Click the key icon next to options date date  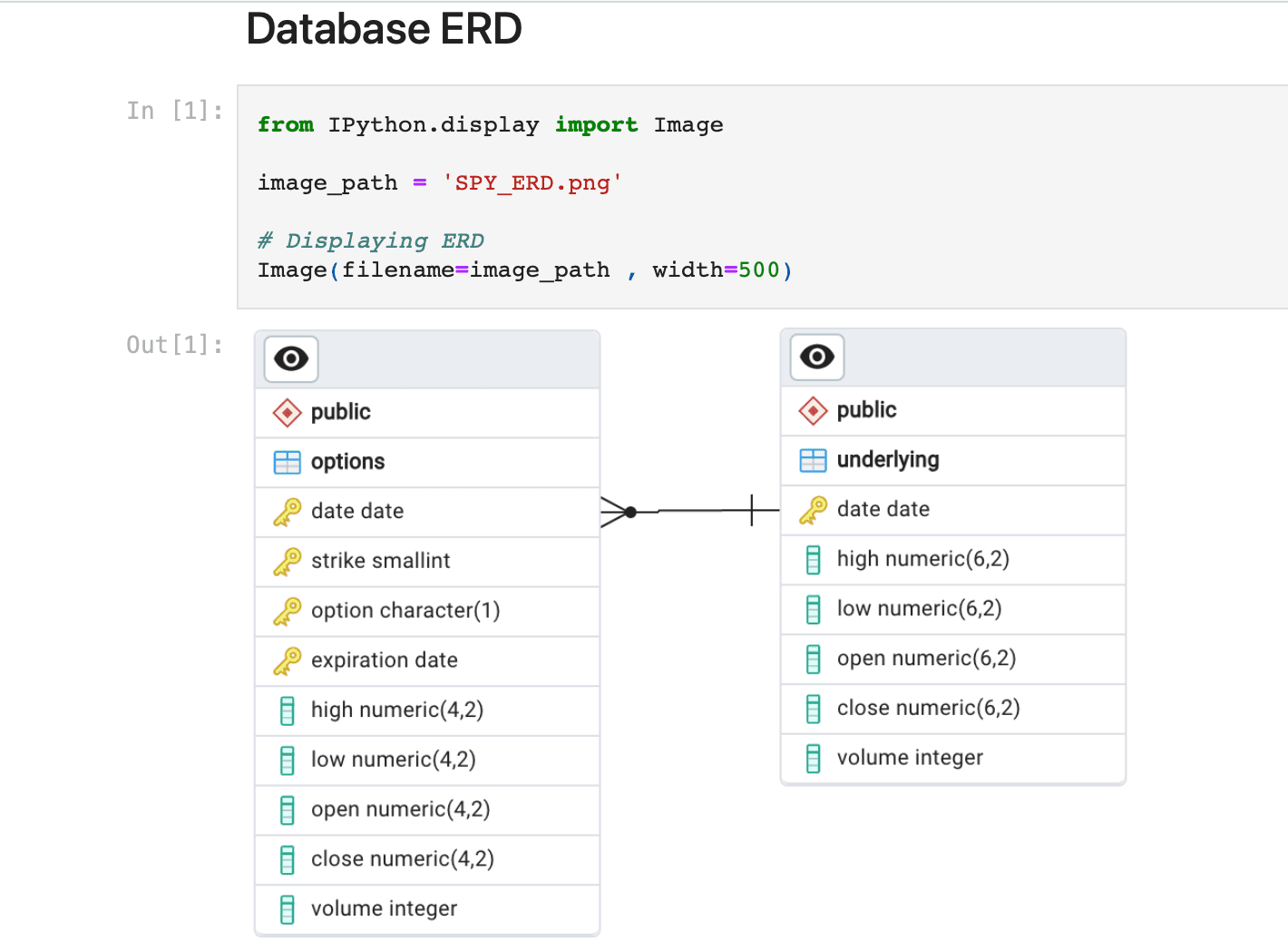tap(288, 512)
